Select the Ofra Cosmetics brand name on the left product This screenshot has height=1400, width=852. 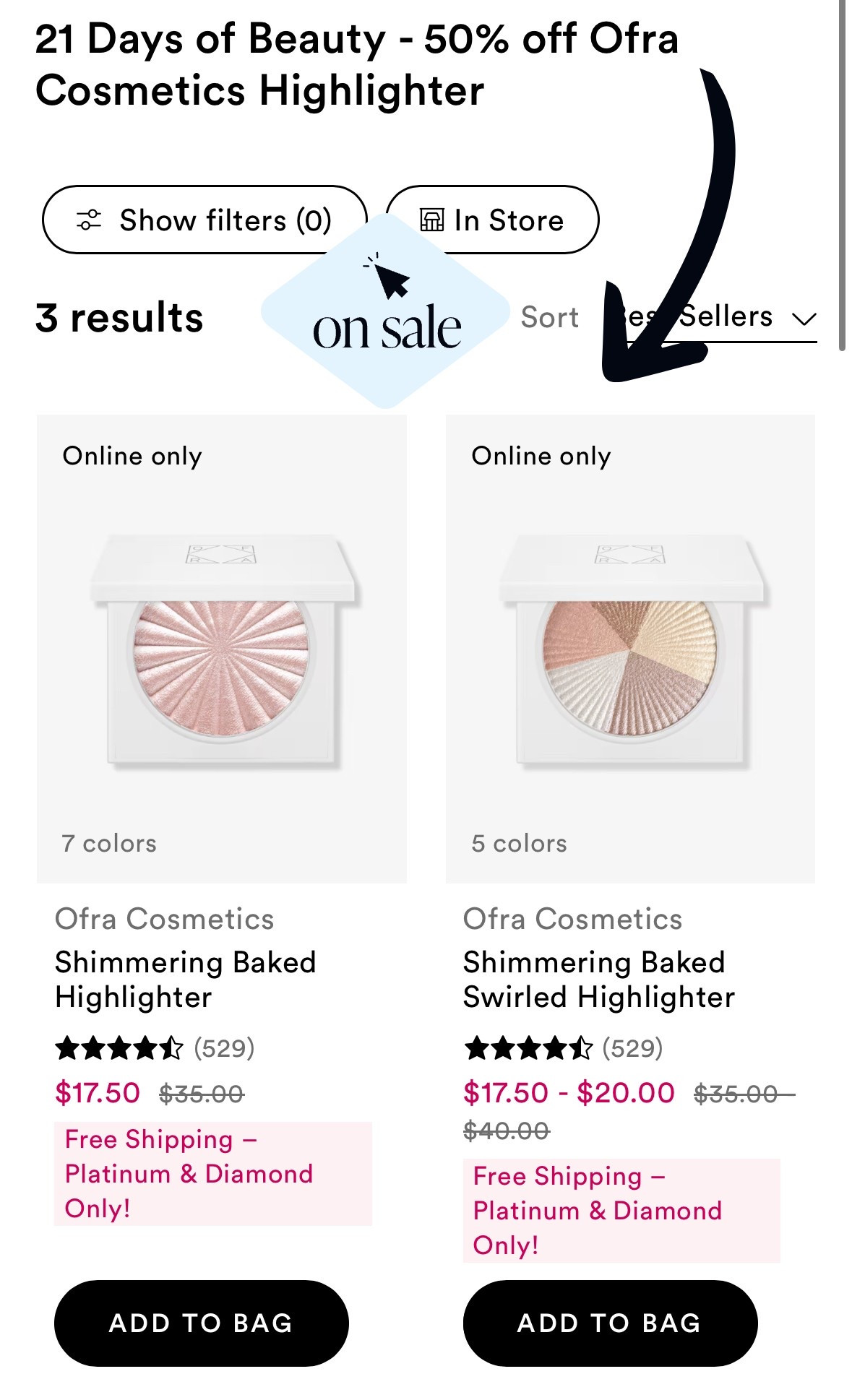164,919
